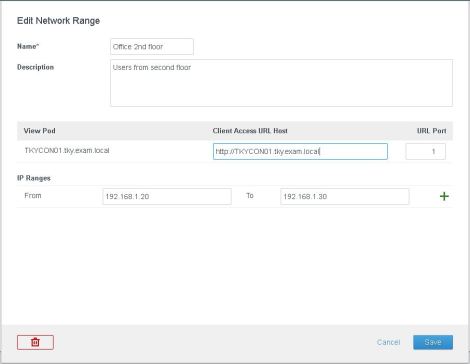Edit the From IP address 192.168.1.20

tap(167, 196)
